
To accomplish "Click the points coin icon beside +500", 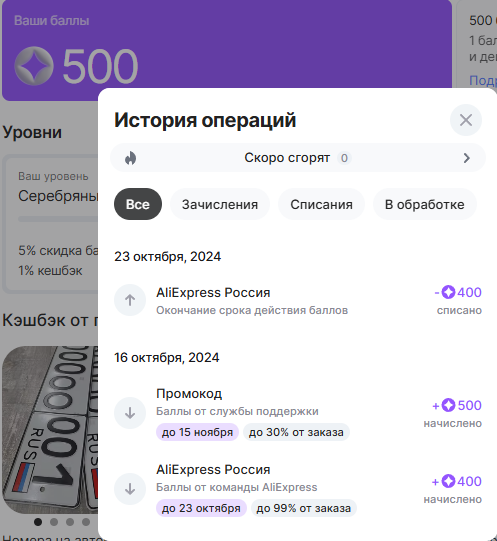I will [448, 405].
